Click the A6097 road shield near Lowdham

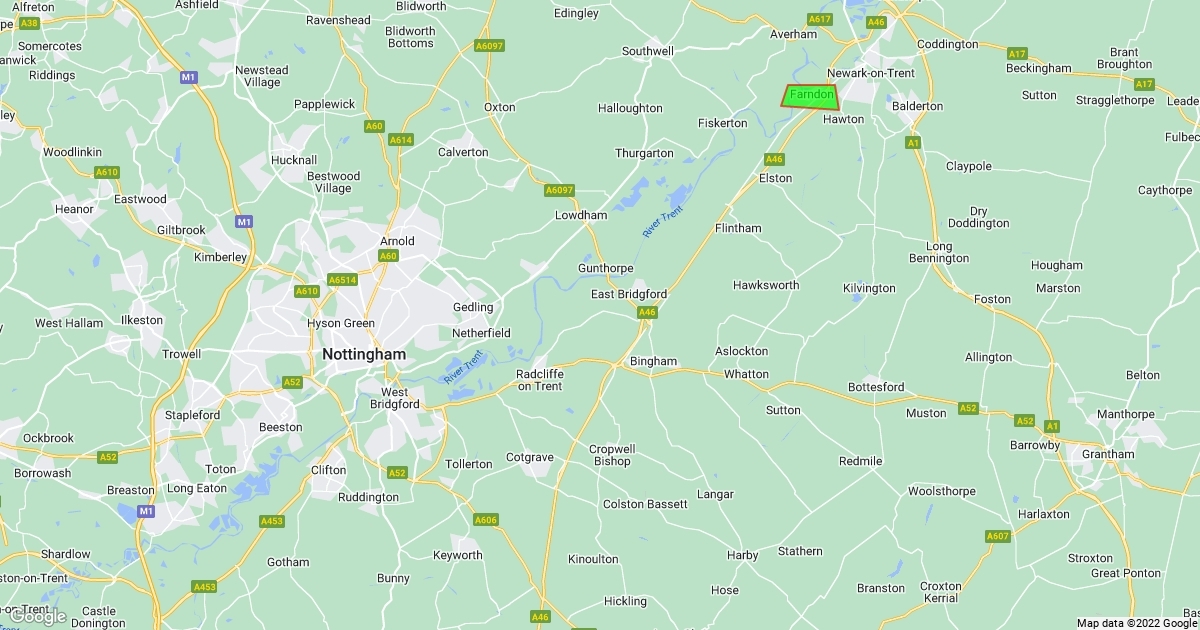(x=560, y=190)
